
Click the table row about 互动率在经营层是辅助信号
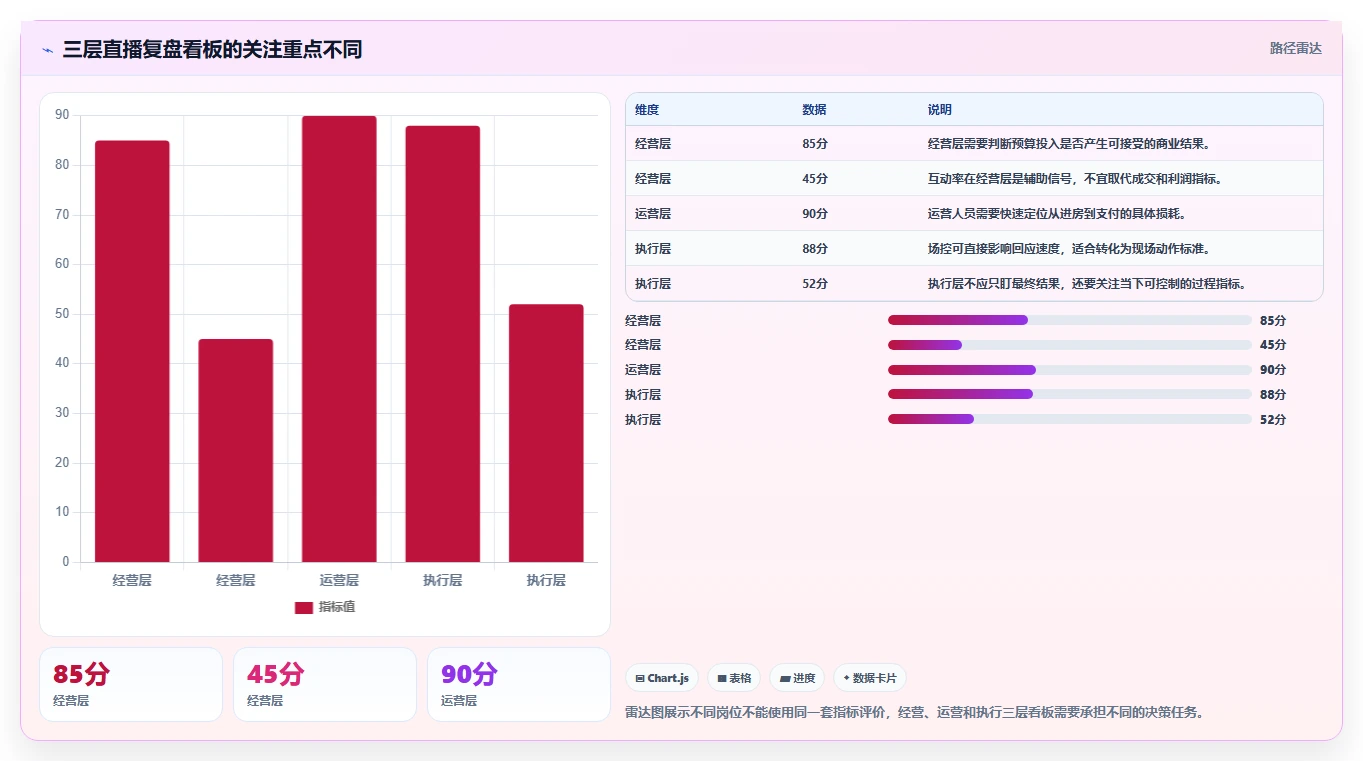coord(974,178)
